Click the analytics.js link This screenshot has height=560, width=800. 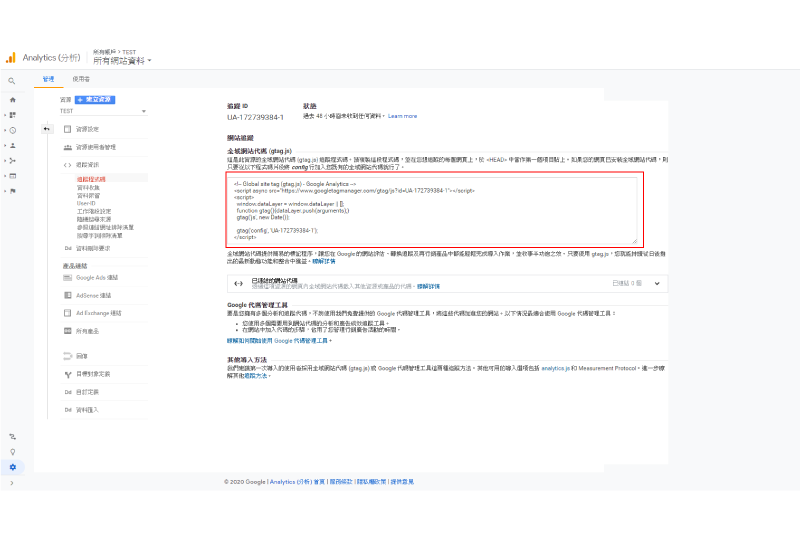(555, 368)
